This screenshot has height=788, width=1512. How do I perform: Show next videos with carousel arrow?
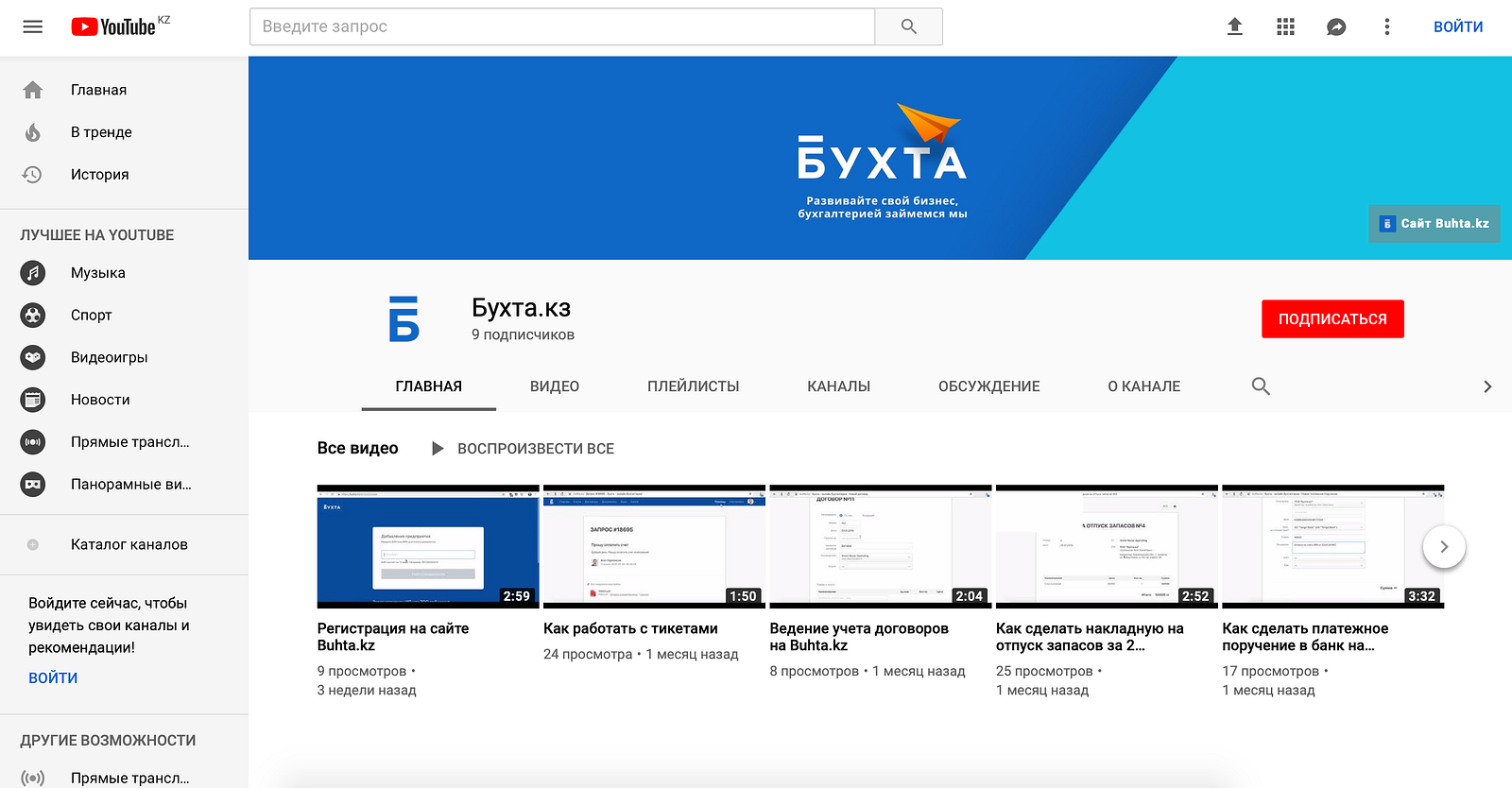click(1444, 546)
